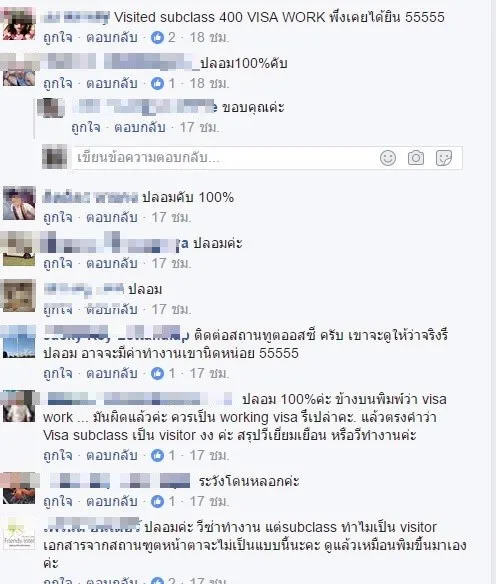
Task: Click ถูกใจ under the working visa comment
Action: tap(58, 455)
